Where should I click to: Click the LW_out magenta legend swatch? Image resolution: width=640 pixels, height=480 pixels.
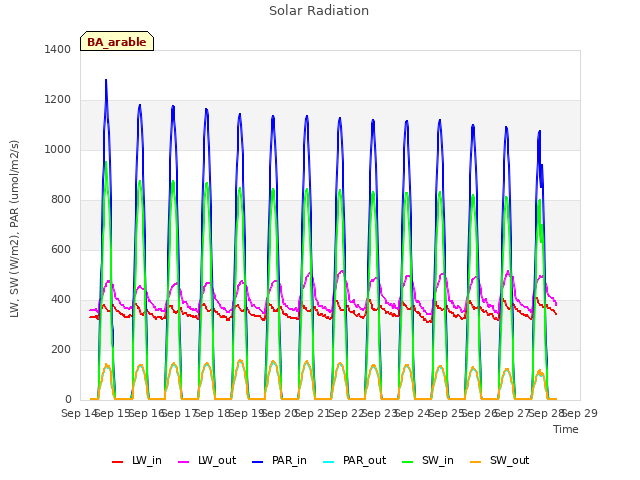pos(184,462)
